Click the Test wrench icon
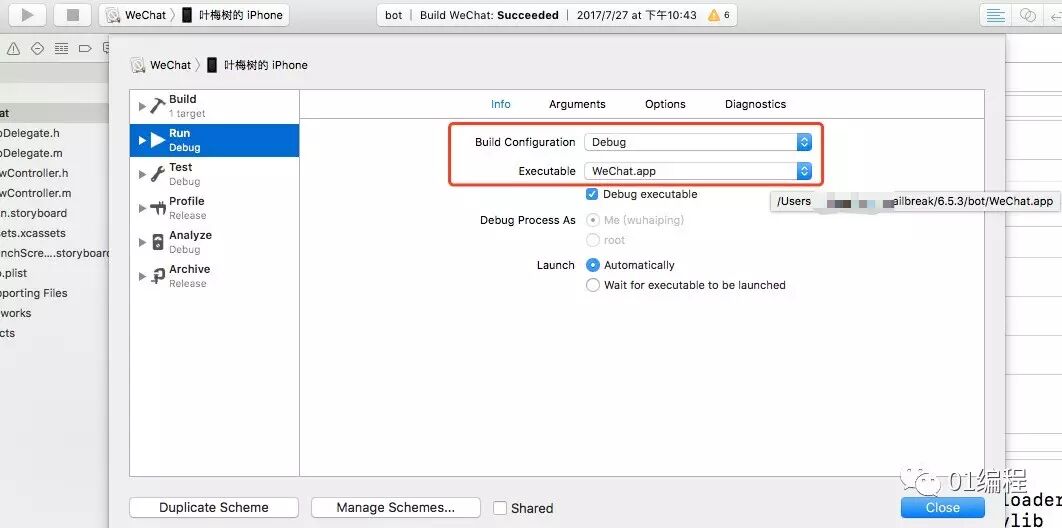The width and height of the screenshot is (1062, 528). point(158,174)
